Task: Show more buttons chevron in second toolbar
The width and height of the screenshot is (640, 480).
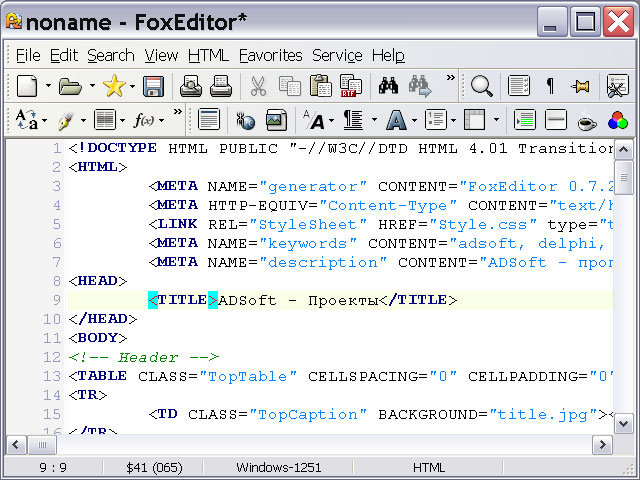Action: [x=178, y=111]
